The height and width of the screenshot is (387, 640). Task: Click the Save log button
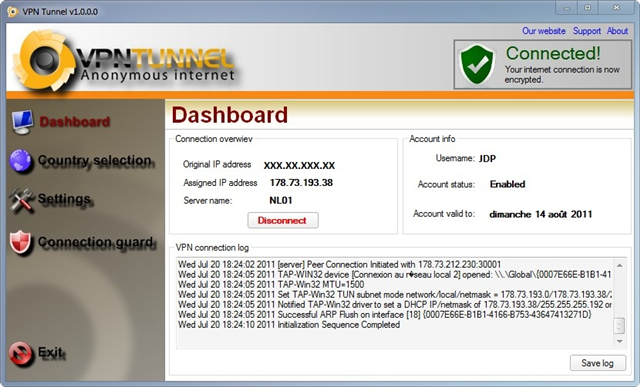coord(598,363)
